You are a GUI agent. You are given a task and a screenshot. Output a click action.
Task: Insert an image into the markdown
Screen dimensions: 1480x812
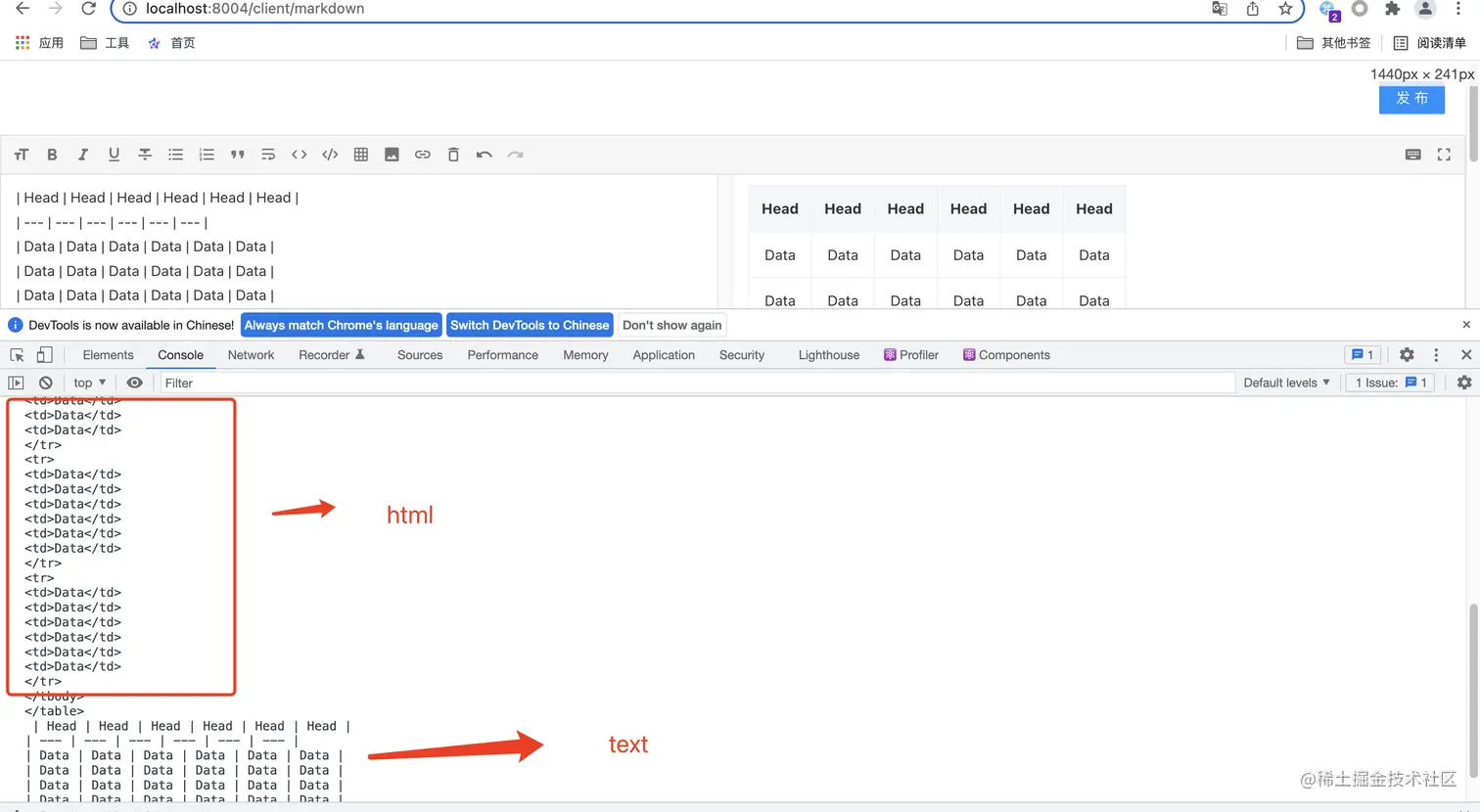(x=392, y=155)
